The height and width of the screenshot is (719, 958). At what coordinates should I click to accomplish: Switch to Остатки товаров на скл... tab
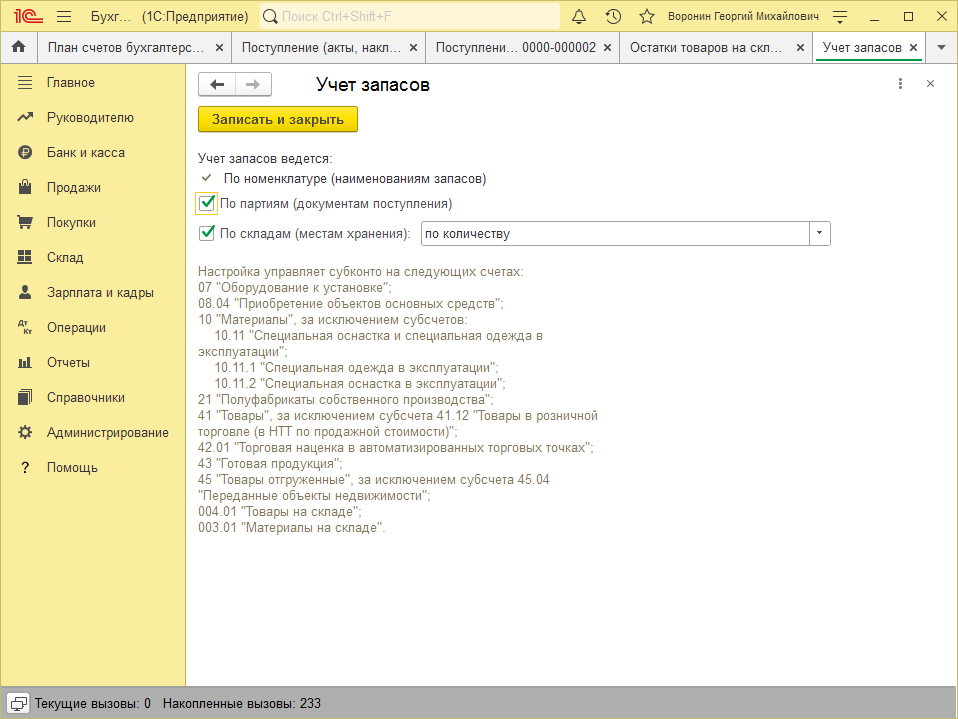(706, 48)
